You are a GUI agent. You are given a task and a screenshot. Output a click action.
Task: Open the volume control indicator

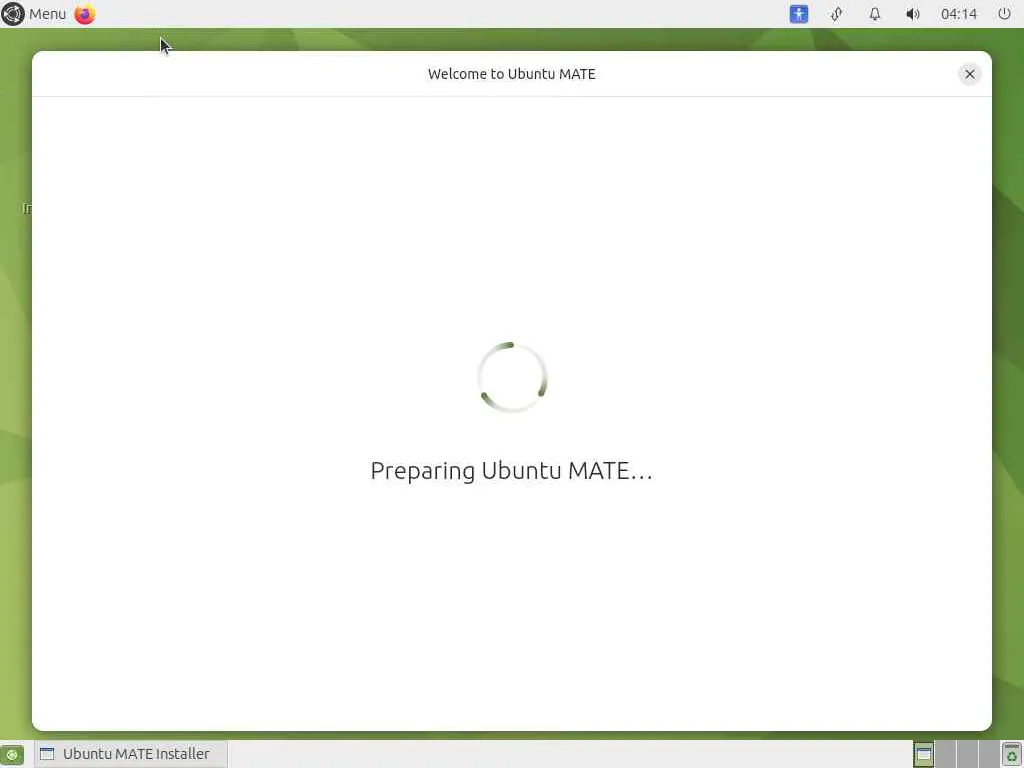(x=913, y=14)
